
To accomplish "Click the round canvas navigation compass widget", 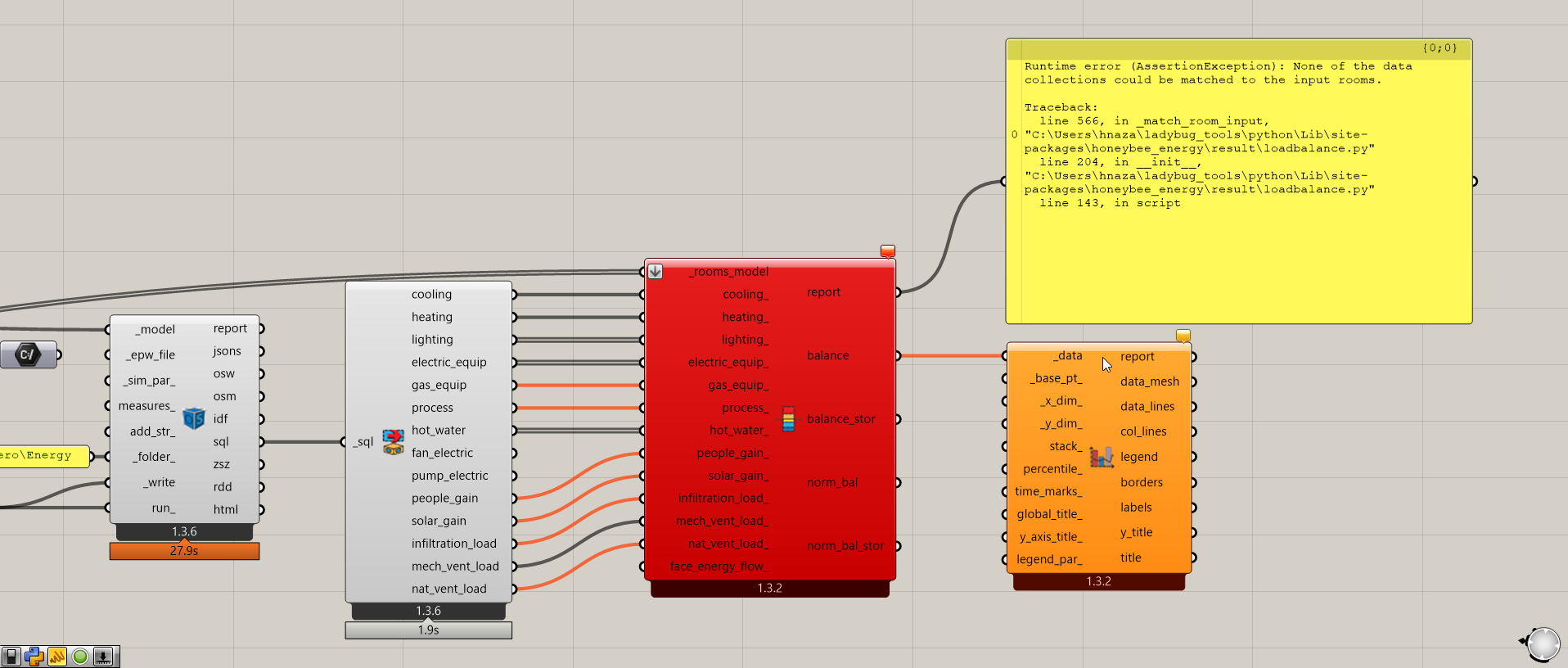I will coord(1543,643).
